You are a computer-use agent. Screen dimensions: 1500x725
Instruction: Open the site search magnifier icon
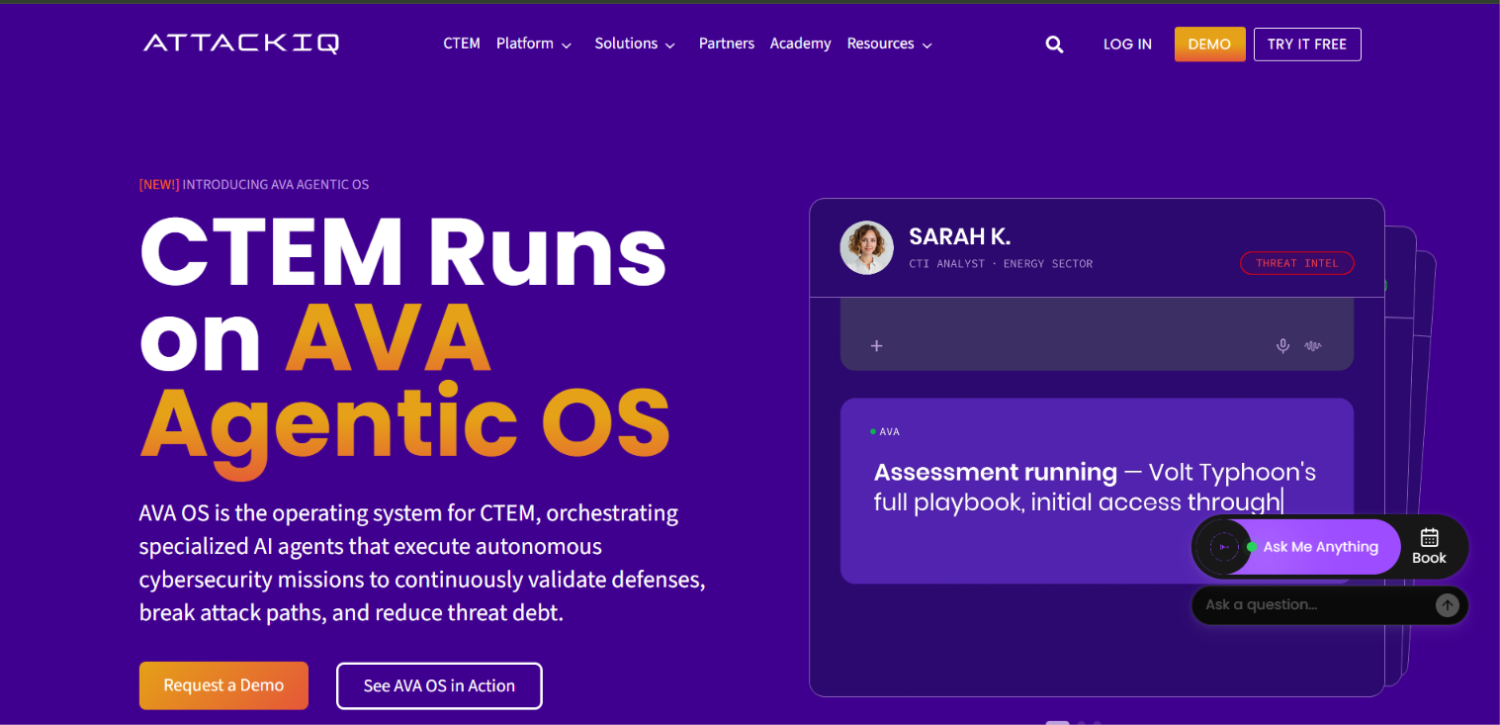pos(1054,44)
